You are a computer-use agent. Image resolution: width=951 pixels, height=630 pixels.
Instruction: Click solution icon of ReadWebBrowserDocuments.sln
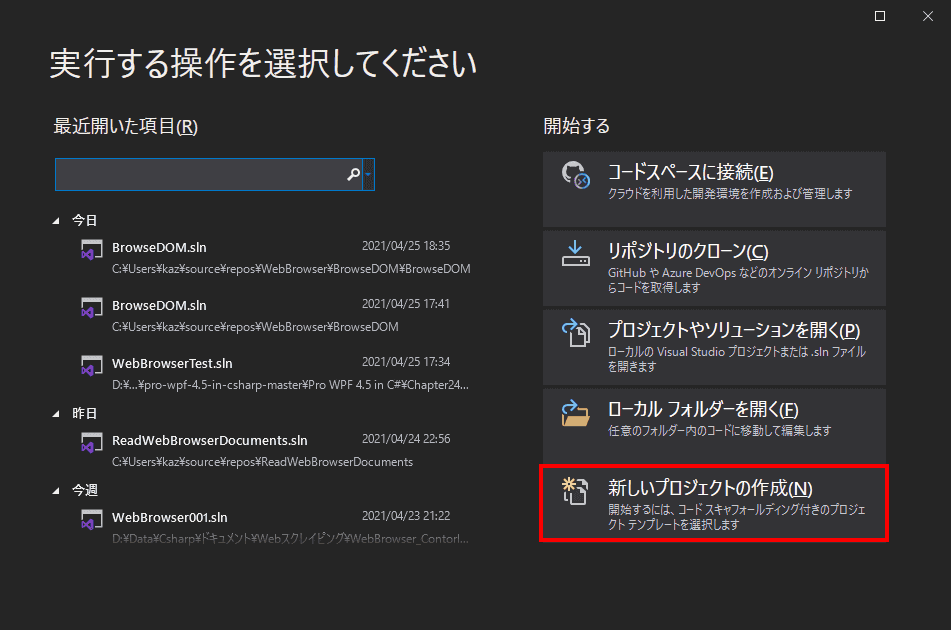92,443
